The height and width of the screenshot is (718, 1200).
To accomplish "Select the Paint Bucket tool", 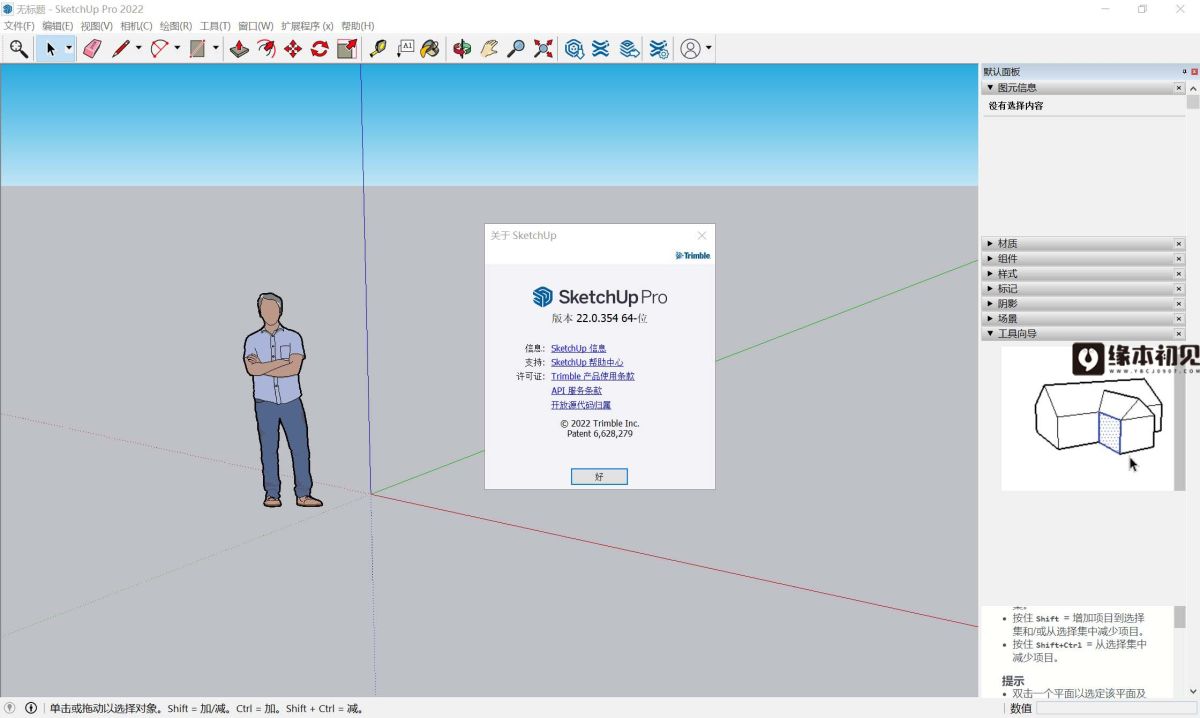I will pyautogui.click(x=430, y=48).
